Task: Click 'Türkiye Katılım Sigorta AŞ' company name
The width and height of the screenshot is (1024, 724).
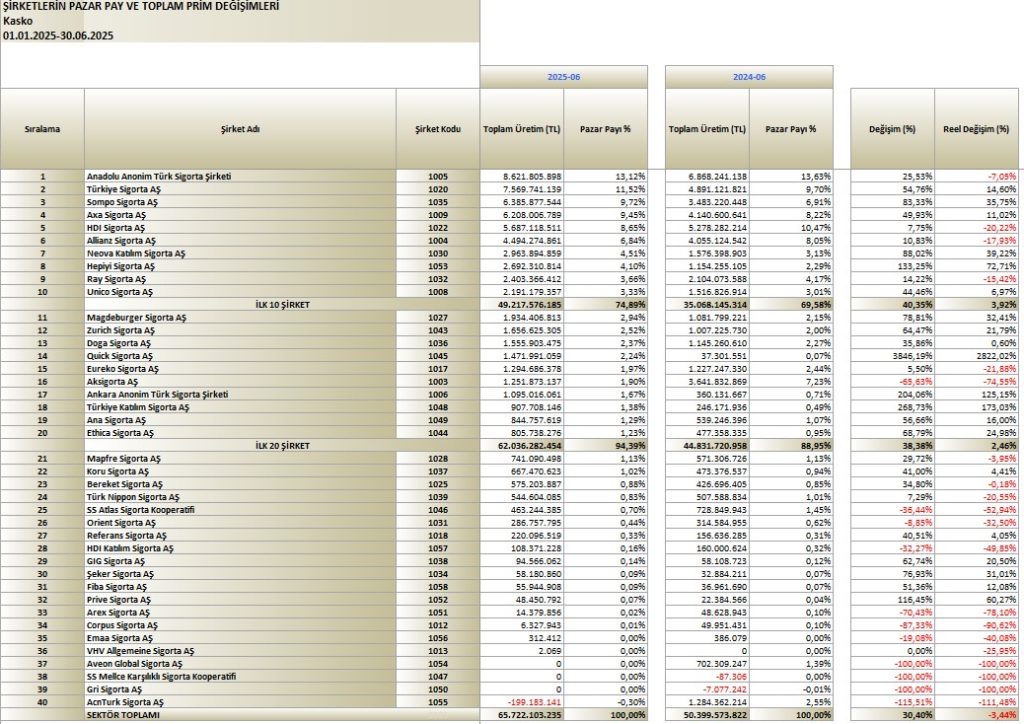Action: click(x=138, y=407)
